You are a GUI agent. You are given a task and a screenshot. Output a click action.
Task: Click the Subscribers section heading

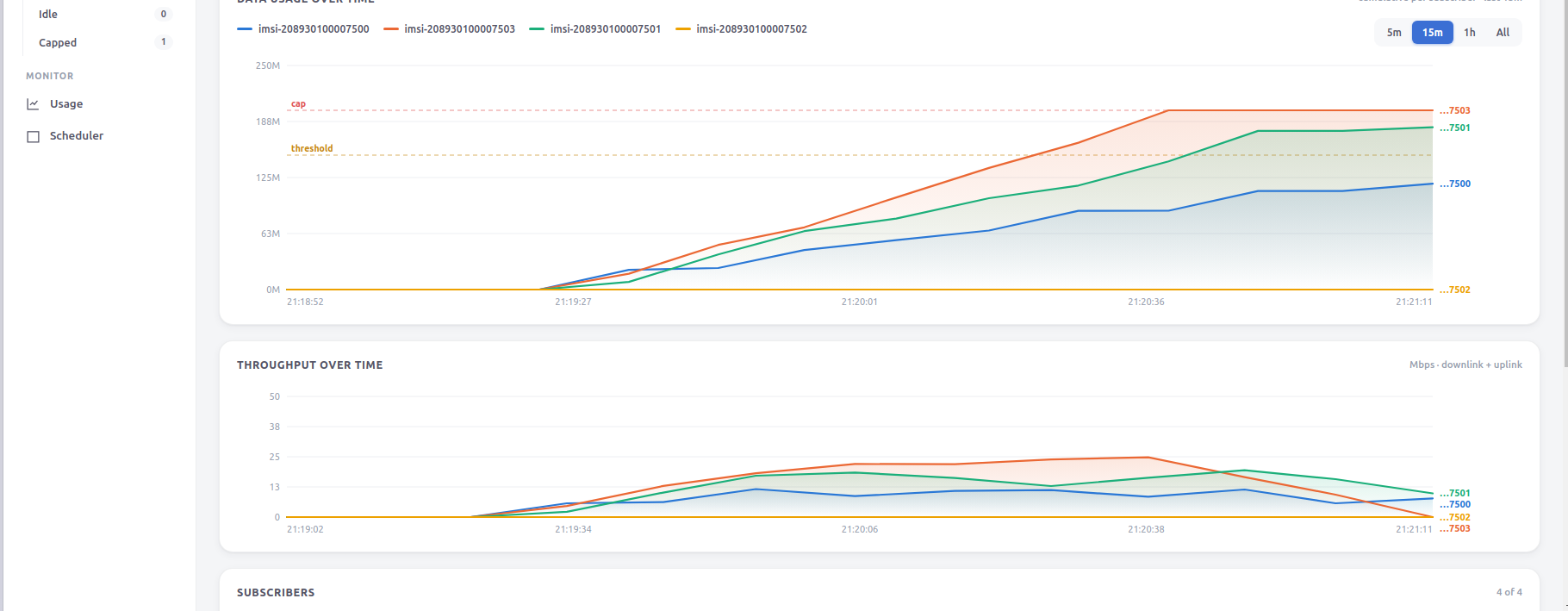(x=276, y=593)
